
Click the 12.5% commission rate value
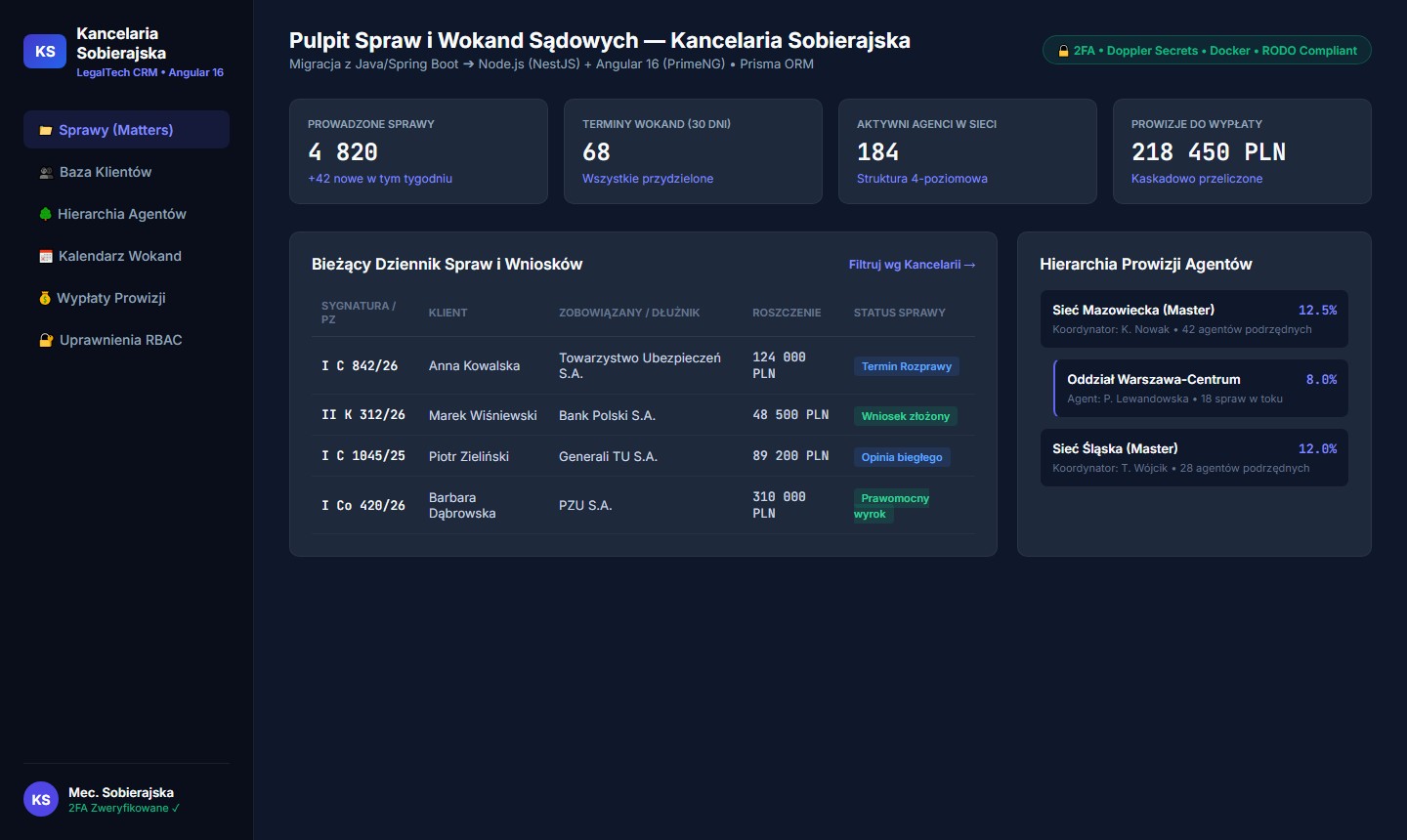[x=1317, y=310]
